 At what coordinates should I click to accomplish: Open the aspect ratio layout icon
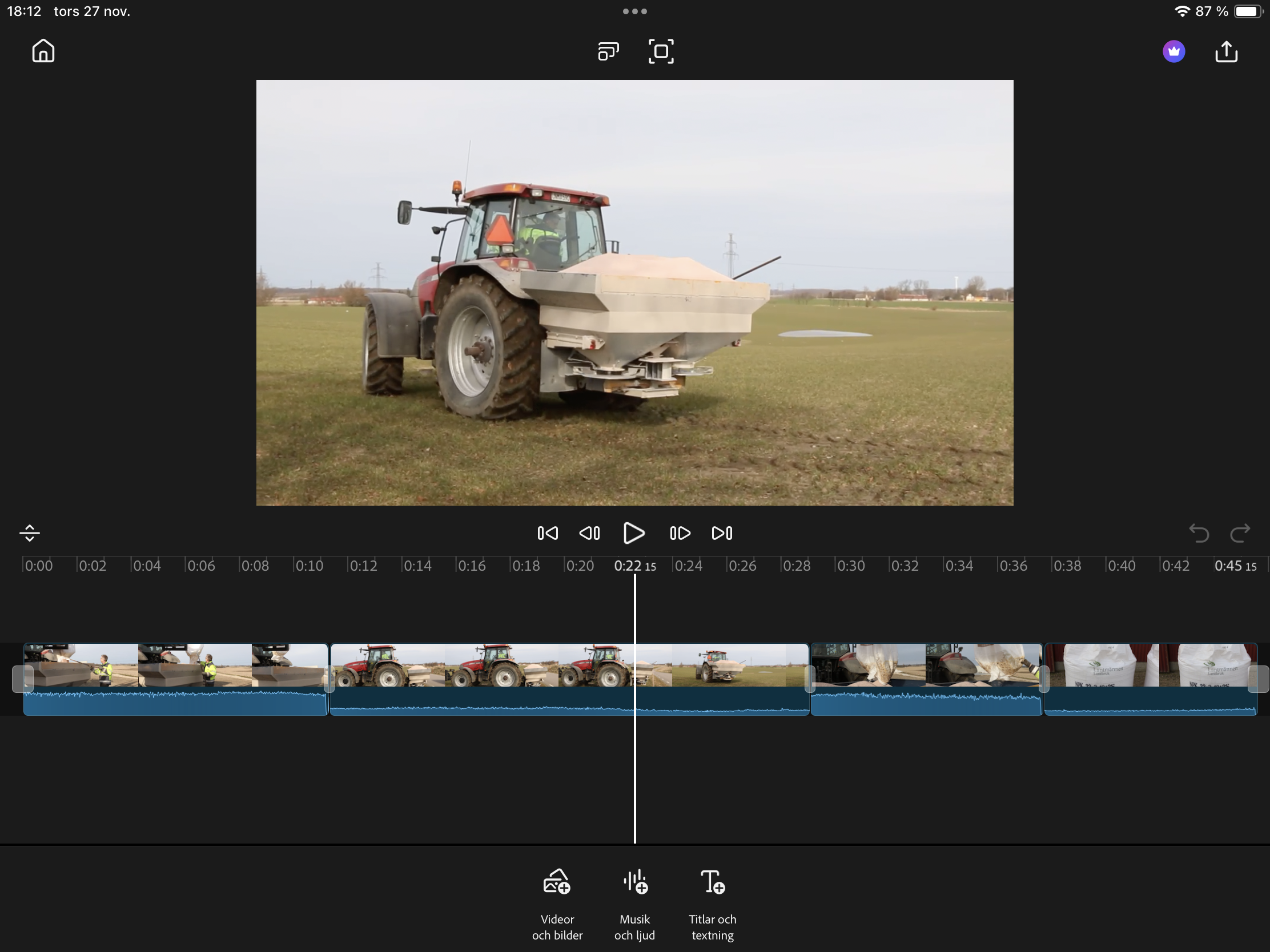[x=608, y=51]
